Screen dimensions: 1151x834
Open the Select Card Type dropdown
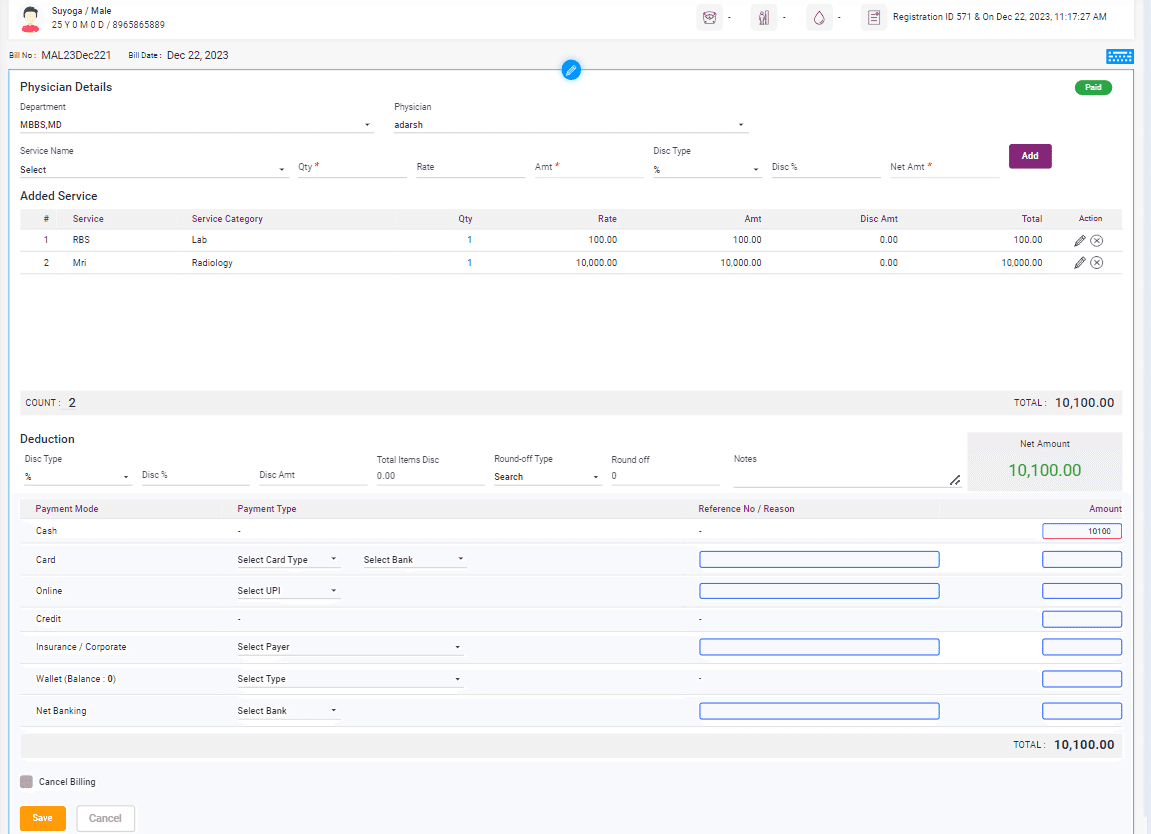coord(288,560)
